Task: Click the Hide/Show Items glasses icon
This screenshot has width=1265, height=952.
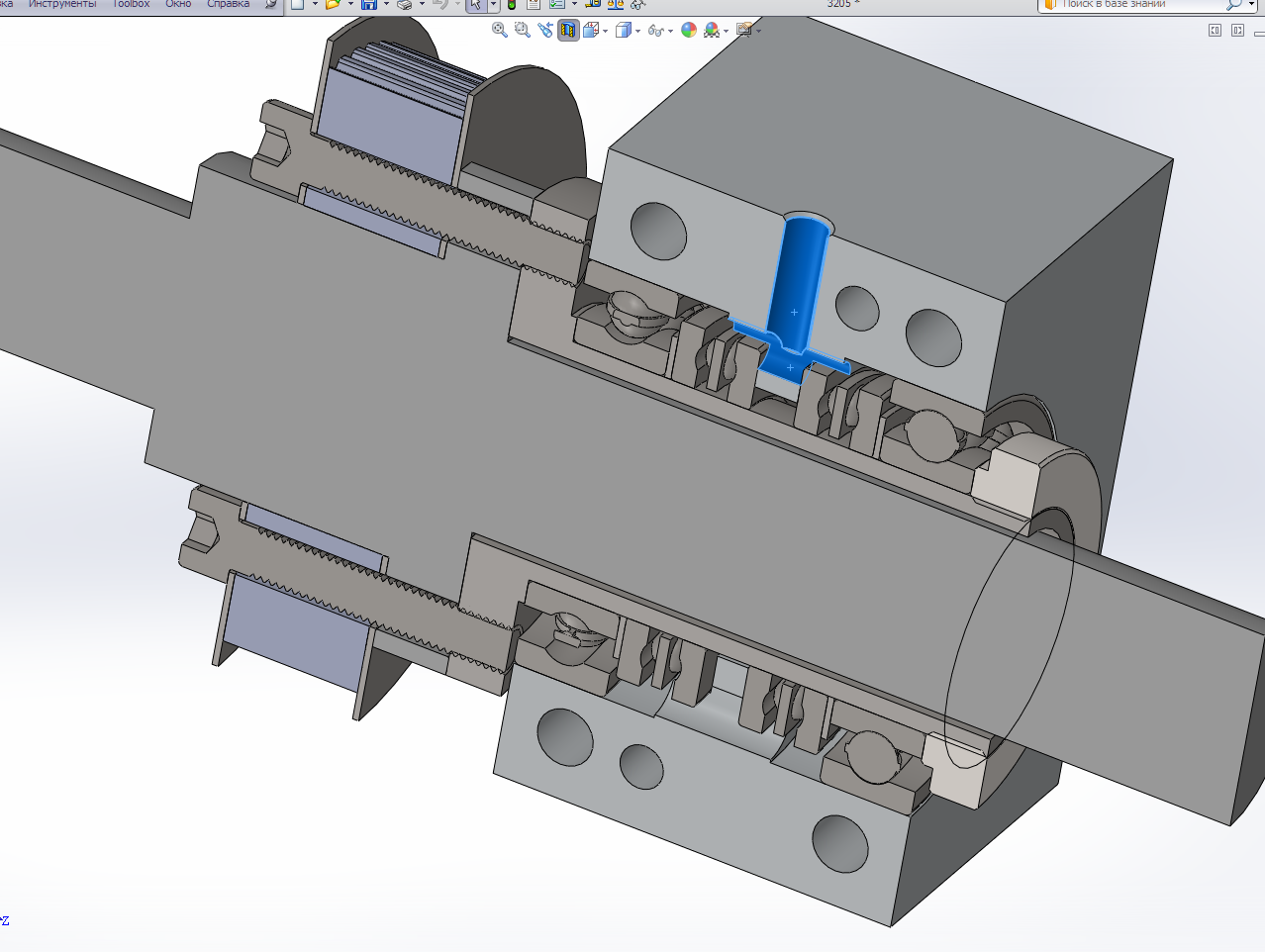Action: [x=655, y=31]
